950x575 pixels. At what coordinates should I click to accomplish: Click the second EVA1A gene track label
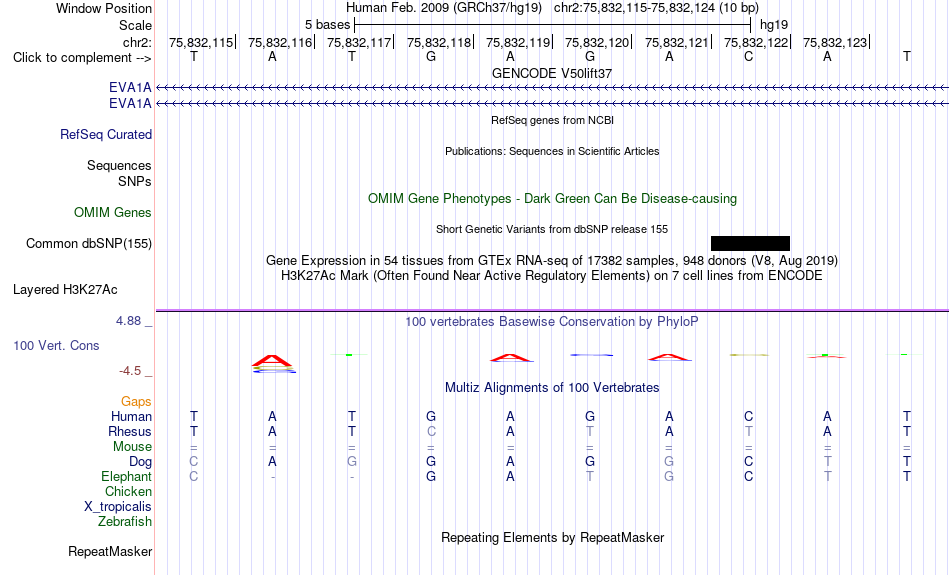(130, 104)
